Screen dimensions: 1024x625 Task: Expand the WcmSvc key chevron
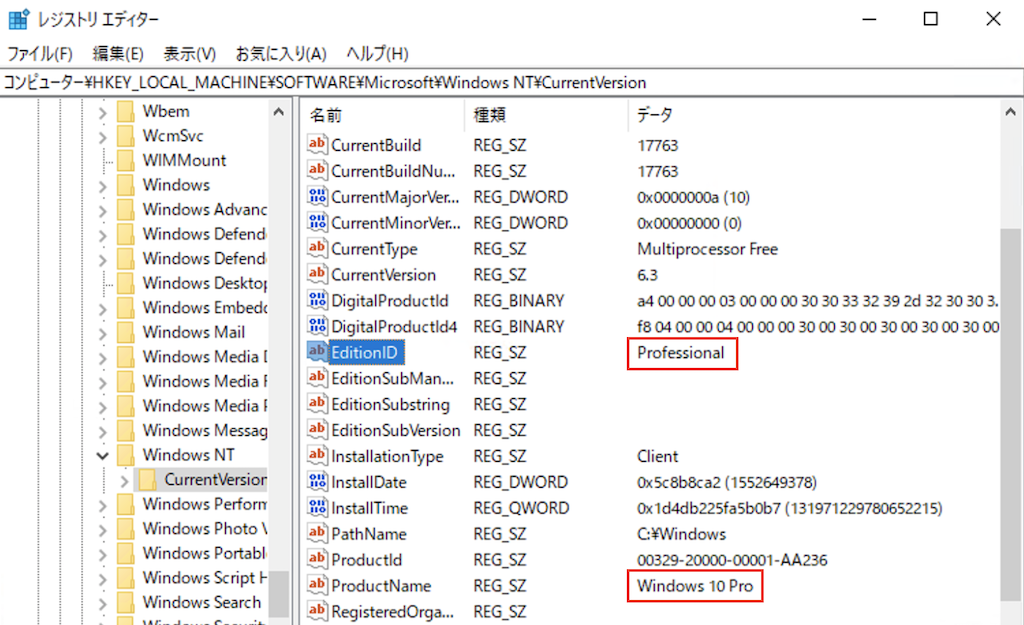click(x=102, y=136)
